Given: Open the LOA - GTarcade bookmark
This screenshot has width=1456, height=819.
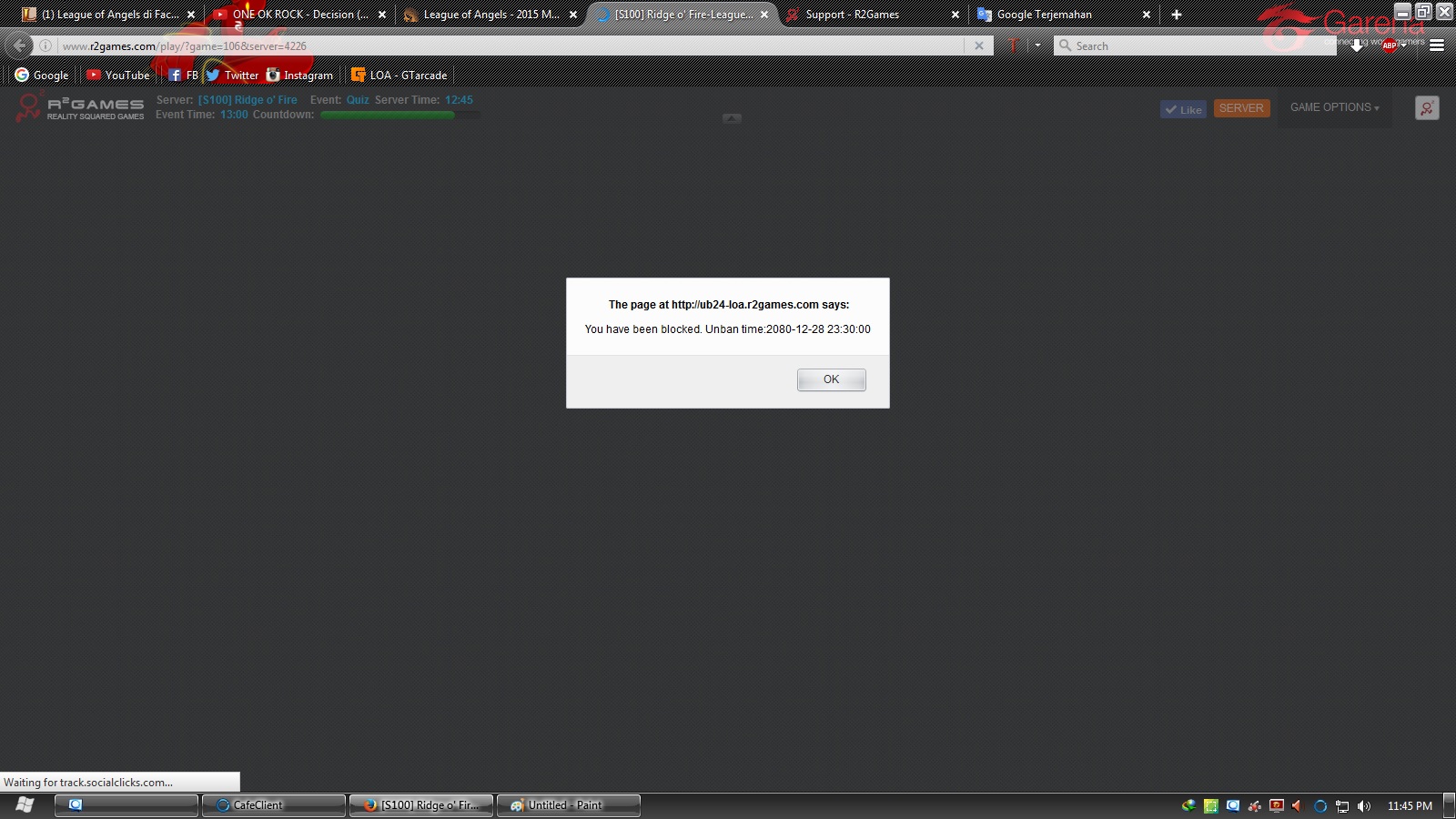Looking at the screenshot, I should point(399,76).
